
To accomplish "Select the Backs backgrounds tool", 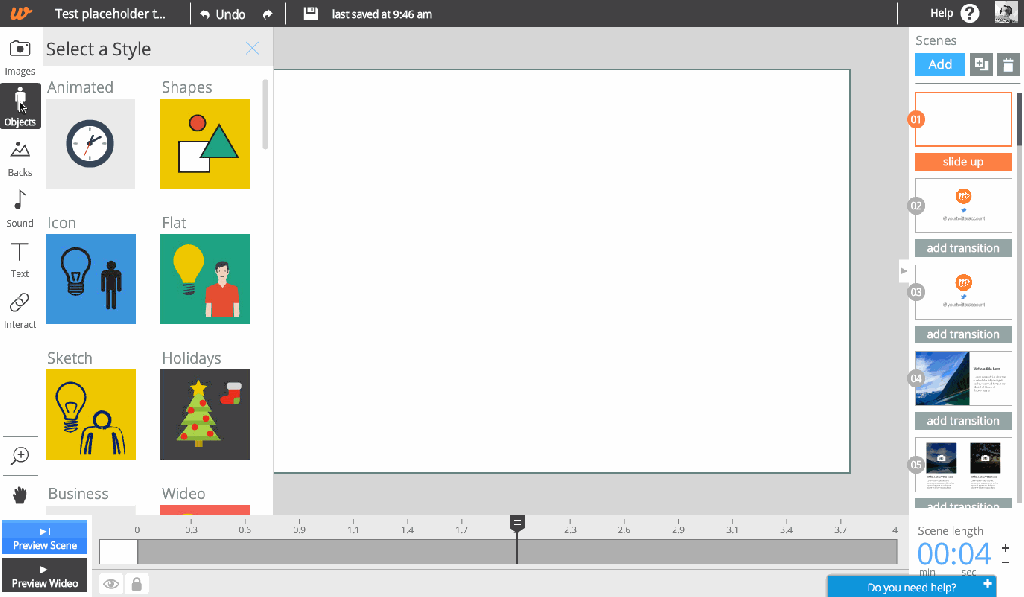I will pyautogui.click(x=20, y=157).
